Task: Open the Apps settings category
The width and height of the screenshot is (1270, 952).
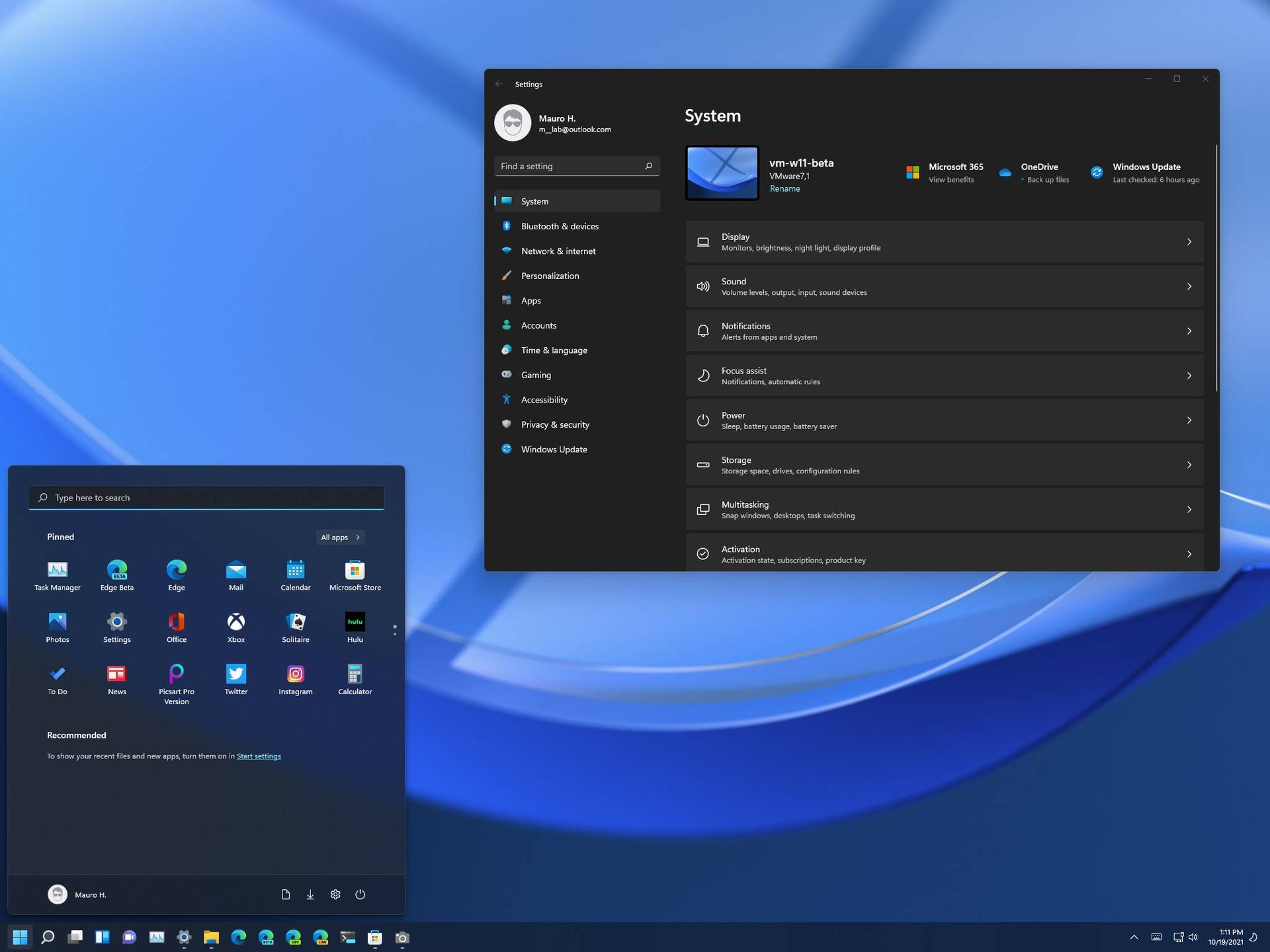Action: (530, 300)
